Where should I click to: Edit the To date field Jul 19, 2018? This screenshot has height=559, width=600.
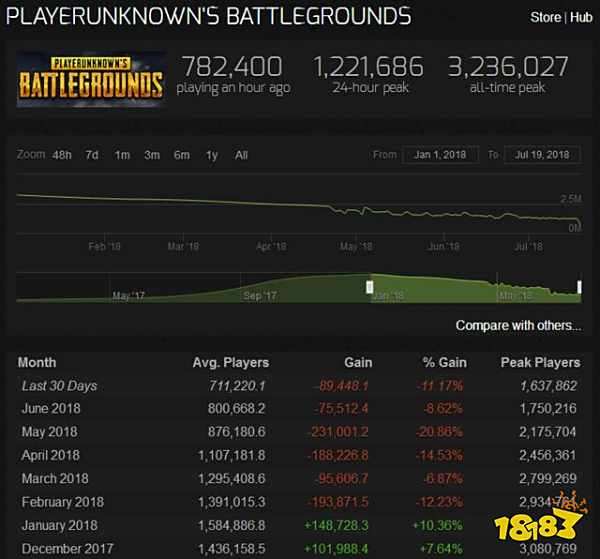click(543, 155)
